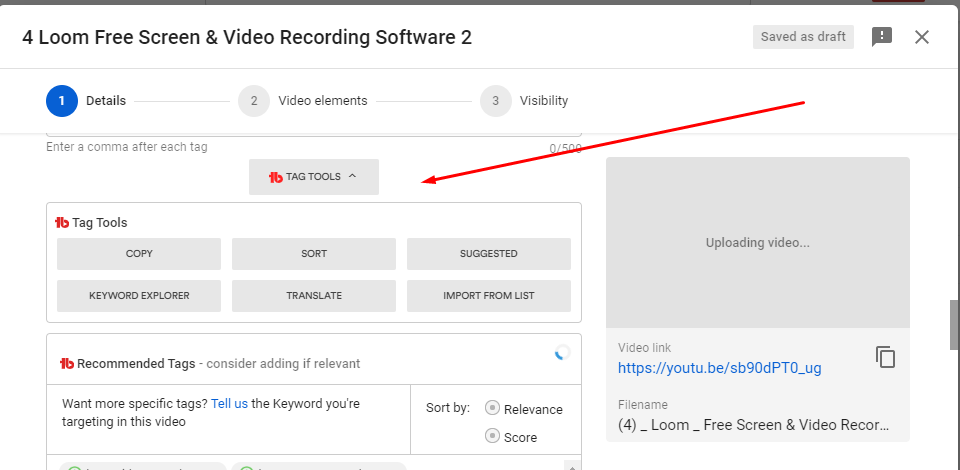Open the youtu.be video link
Viewport: 960px width, 470px height.
tap(719, 368)
